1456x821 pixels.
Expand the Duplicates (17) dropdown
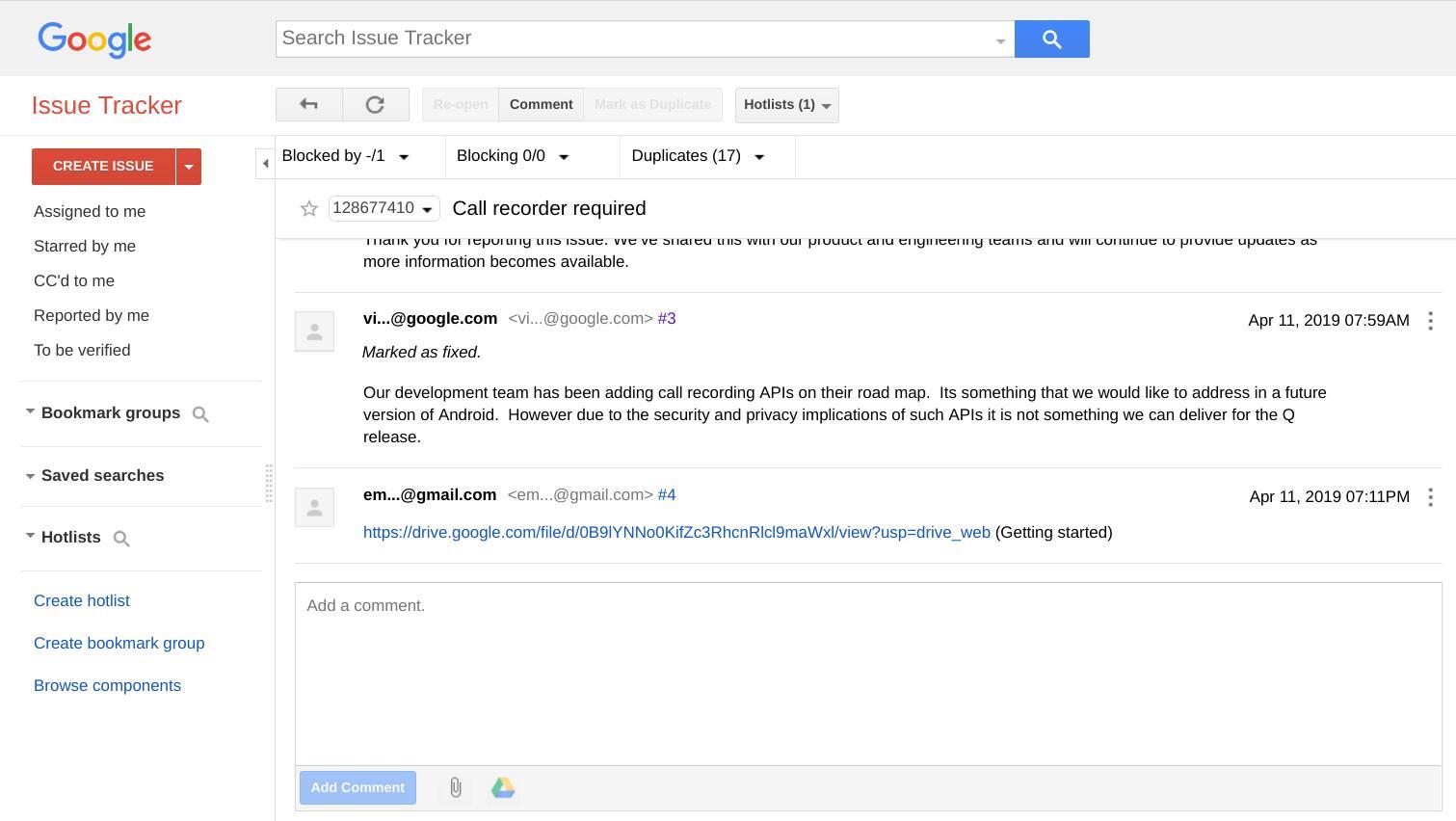(699, 156)
